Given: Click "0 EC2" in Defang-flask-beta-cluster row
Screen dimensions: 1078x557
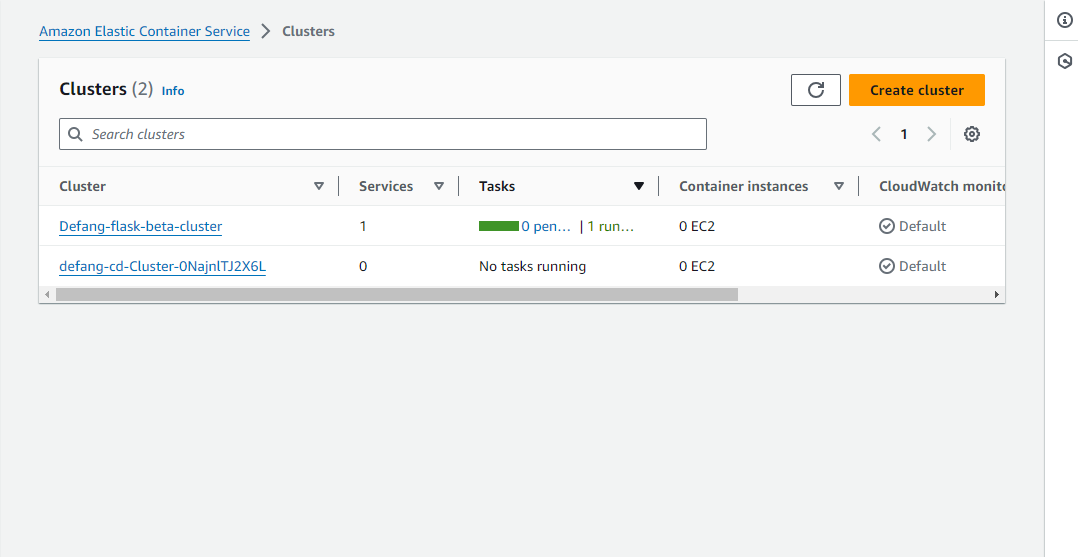Looking at the screenshot, I should [697, 226].
